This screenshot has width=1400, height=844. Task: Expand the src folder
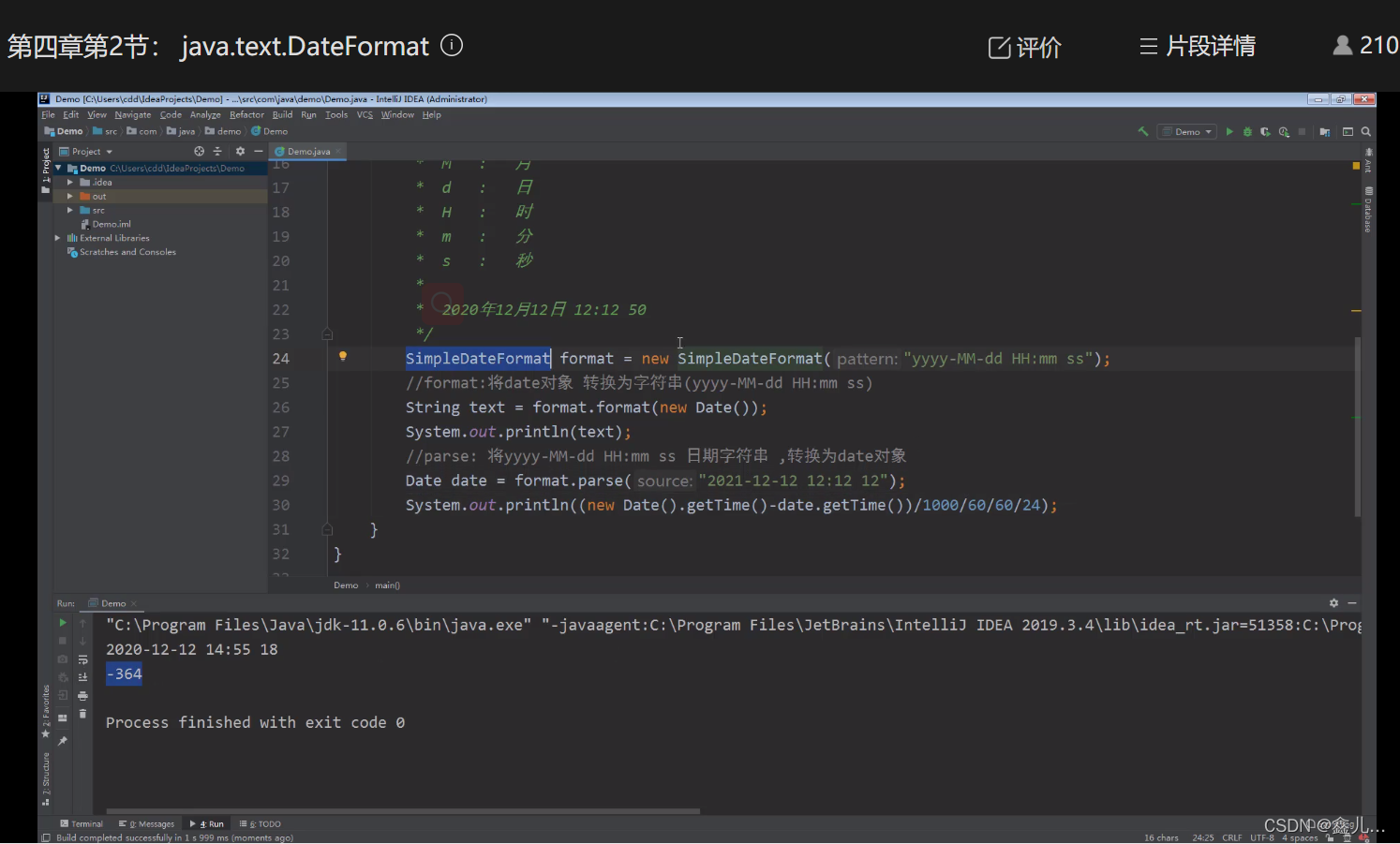click(x=70, y=211)
